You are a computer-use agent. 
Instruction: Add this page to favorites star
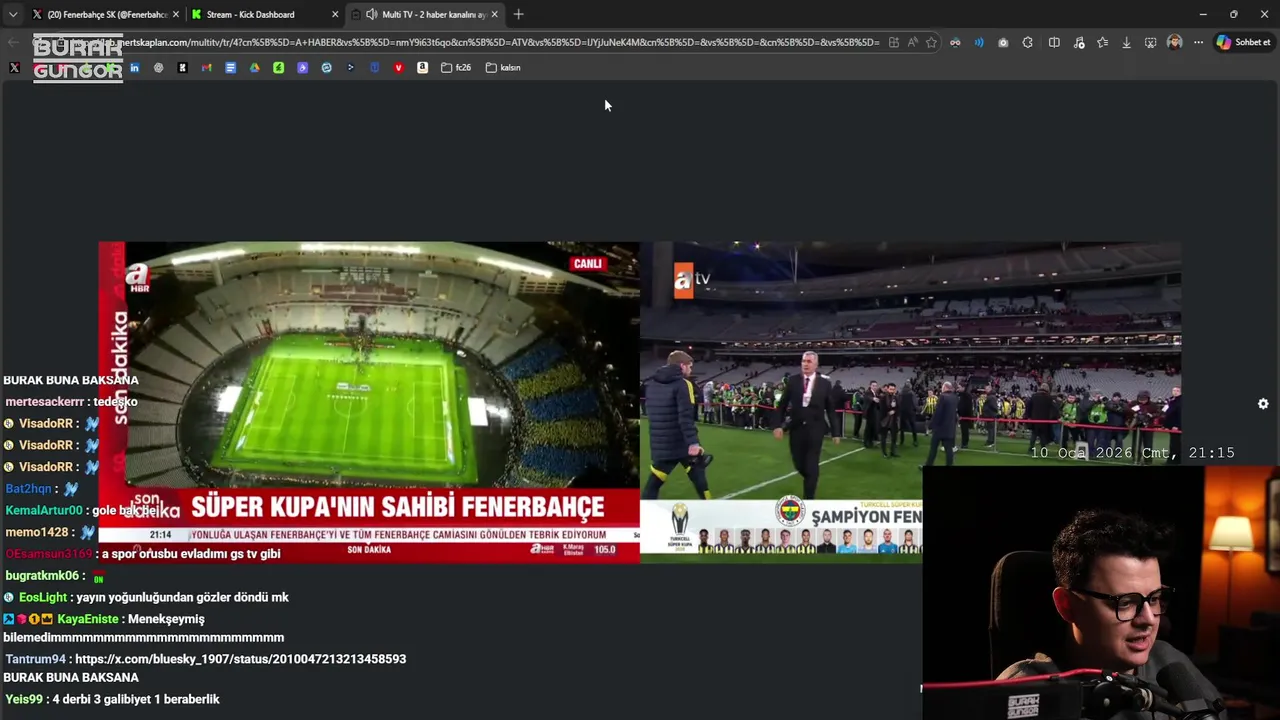[x=931, y=42]
